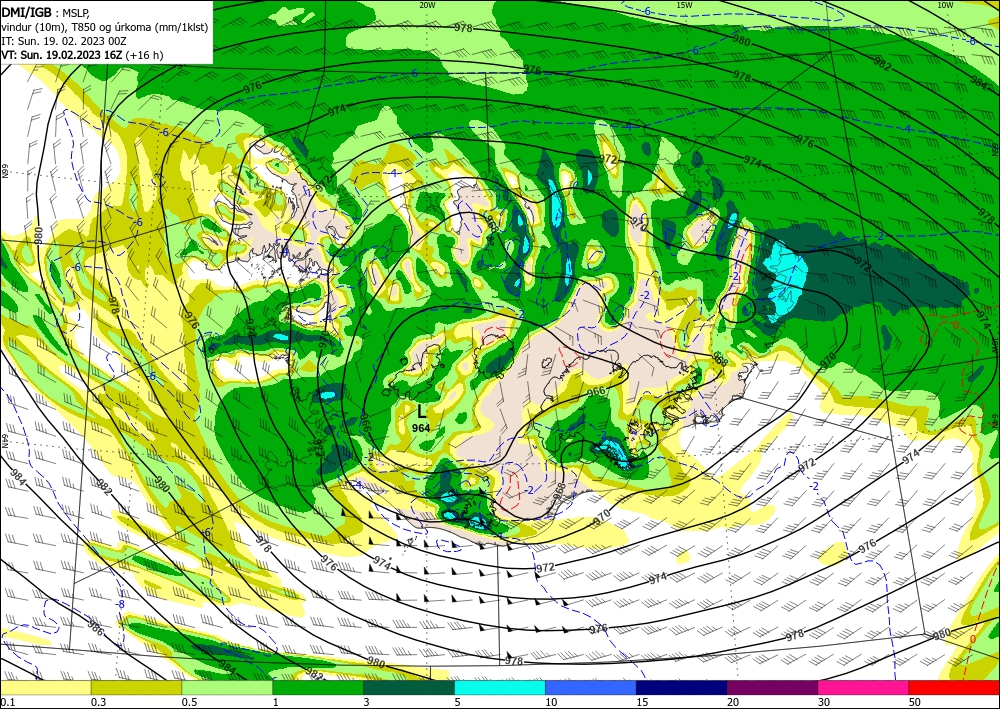Click the "15W" longitude label

684,4
